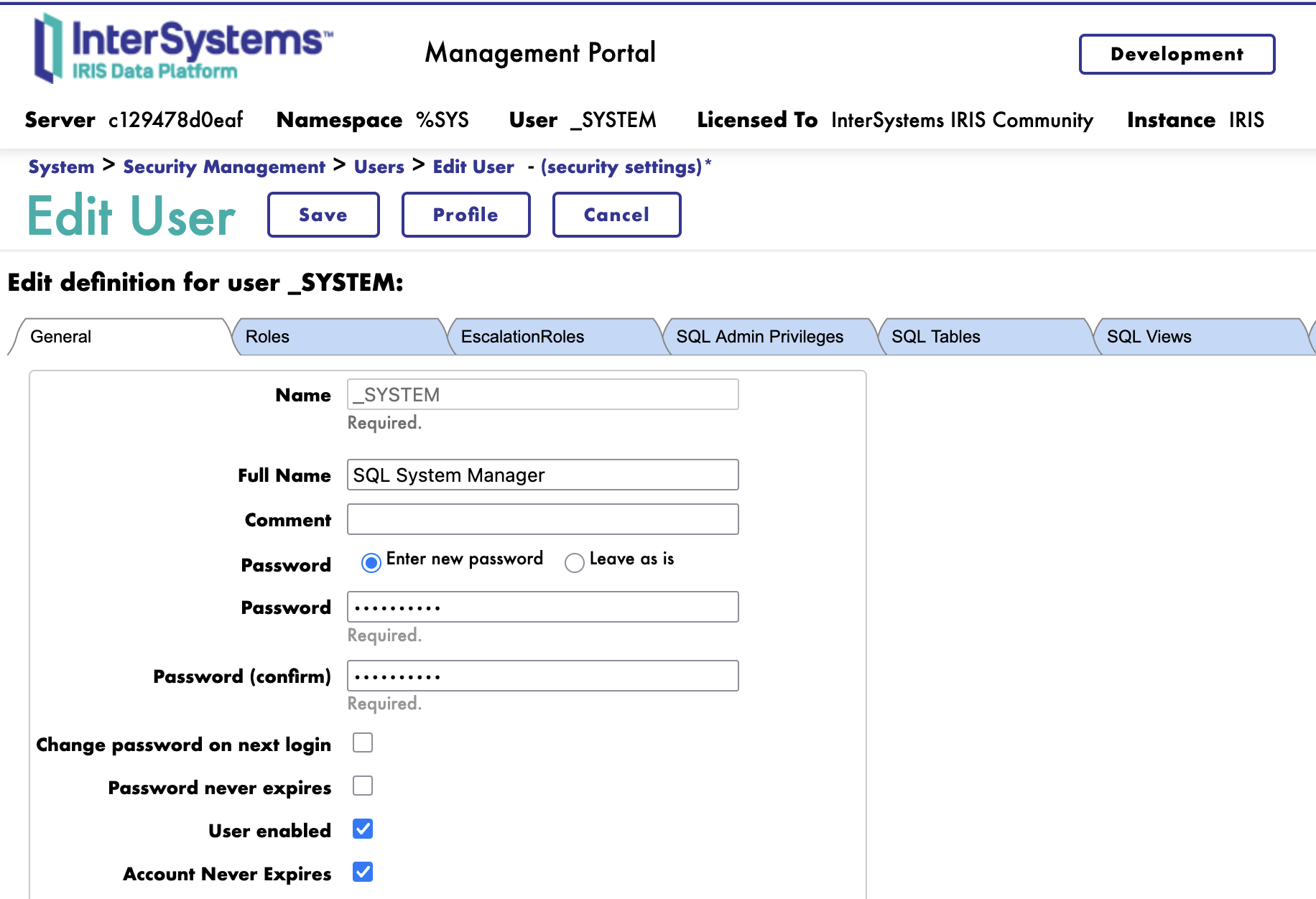The image size is (1316, 899).
Task: Uncheck the User enabled checkbox
Action: coord(363,829)
